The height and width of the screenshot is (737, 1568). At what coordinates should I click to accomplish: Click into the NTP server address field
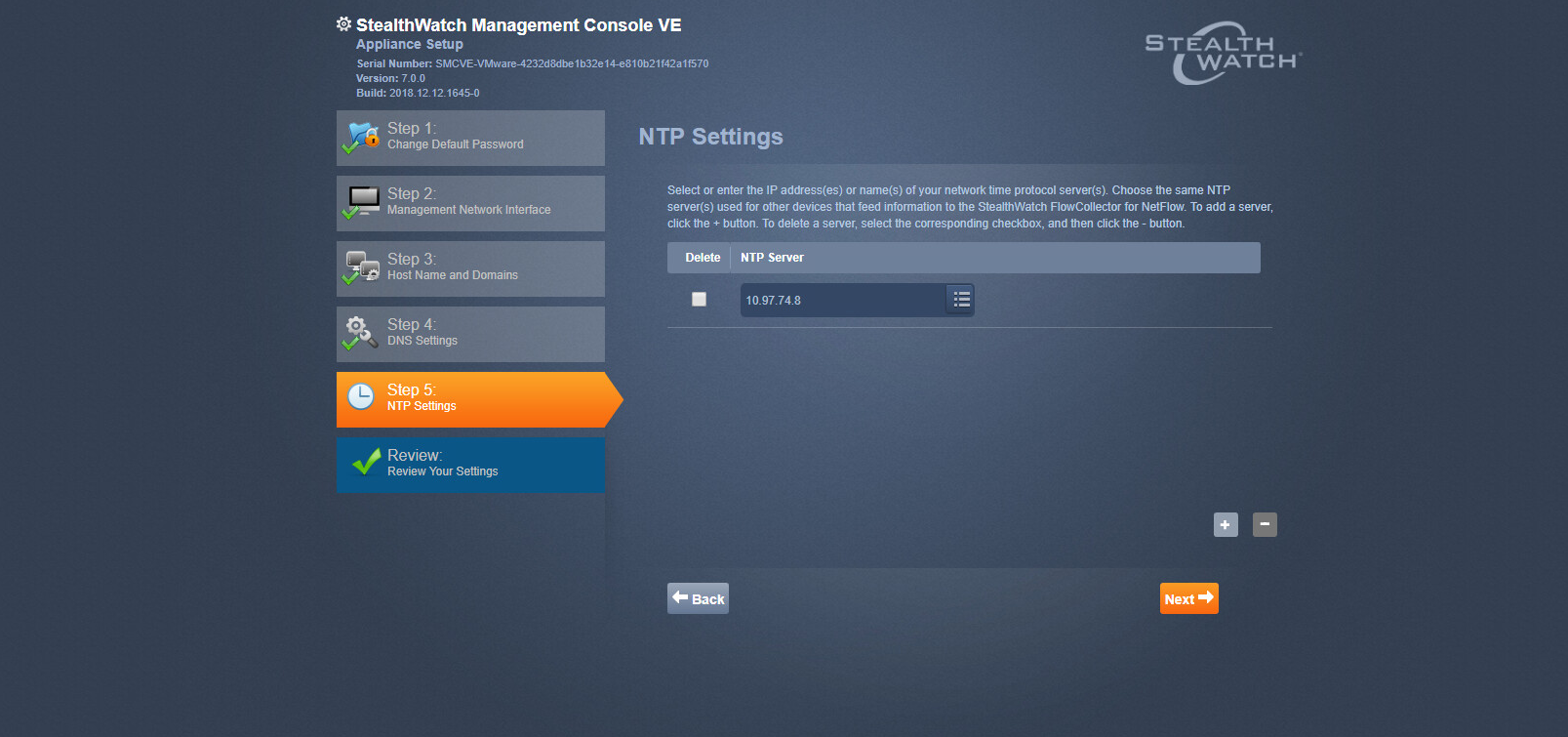(x=841, y=301)
